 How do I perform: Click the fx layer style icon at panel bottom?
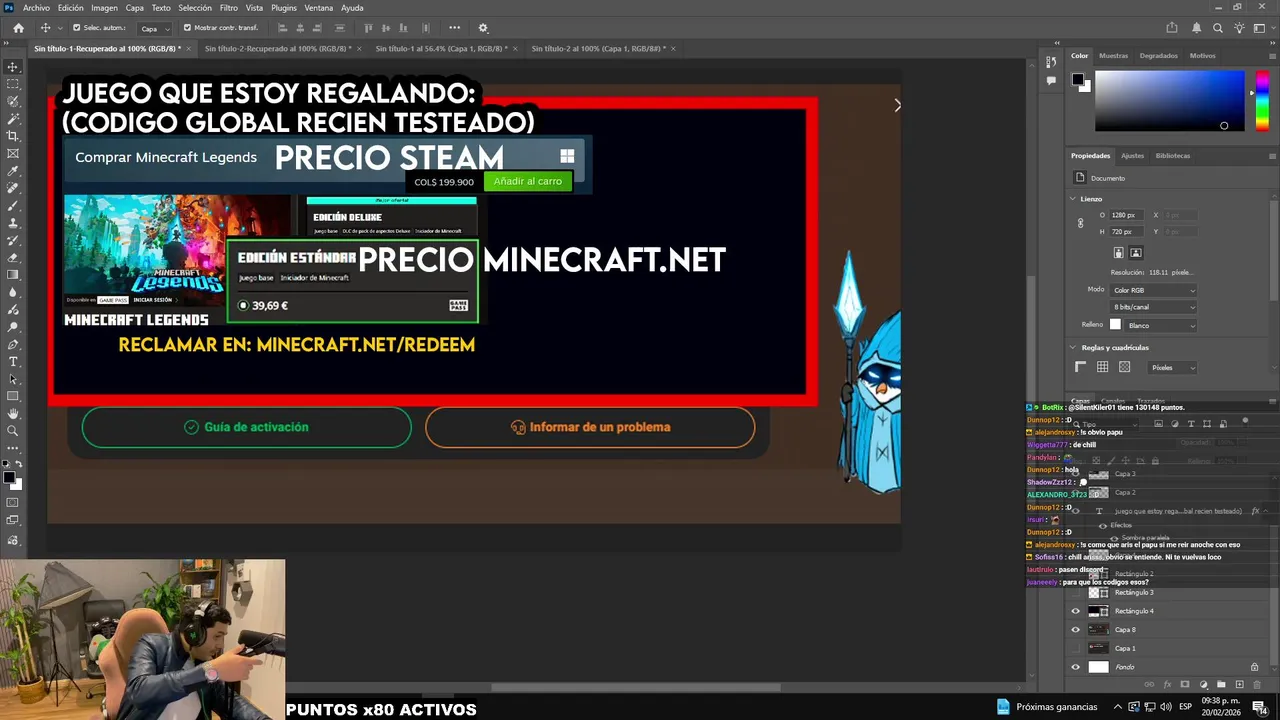point(1167,685)
